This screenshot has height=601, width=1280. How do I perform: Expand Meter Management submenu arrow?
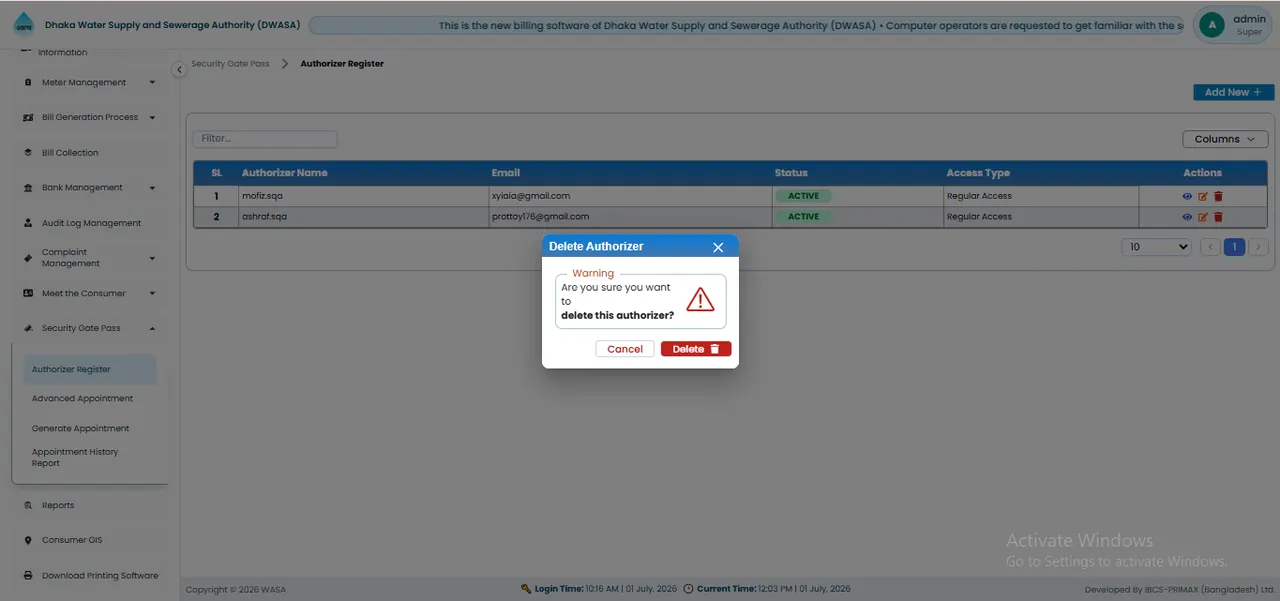click(153, 83)
